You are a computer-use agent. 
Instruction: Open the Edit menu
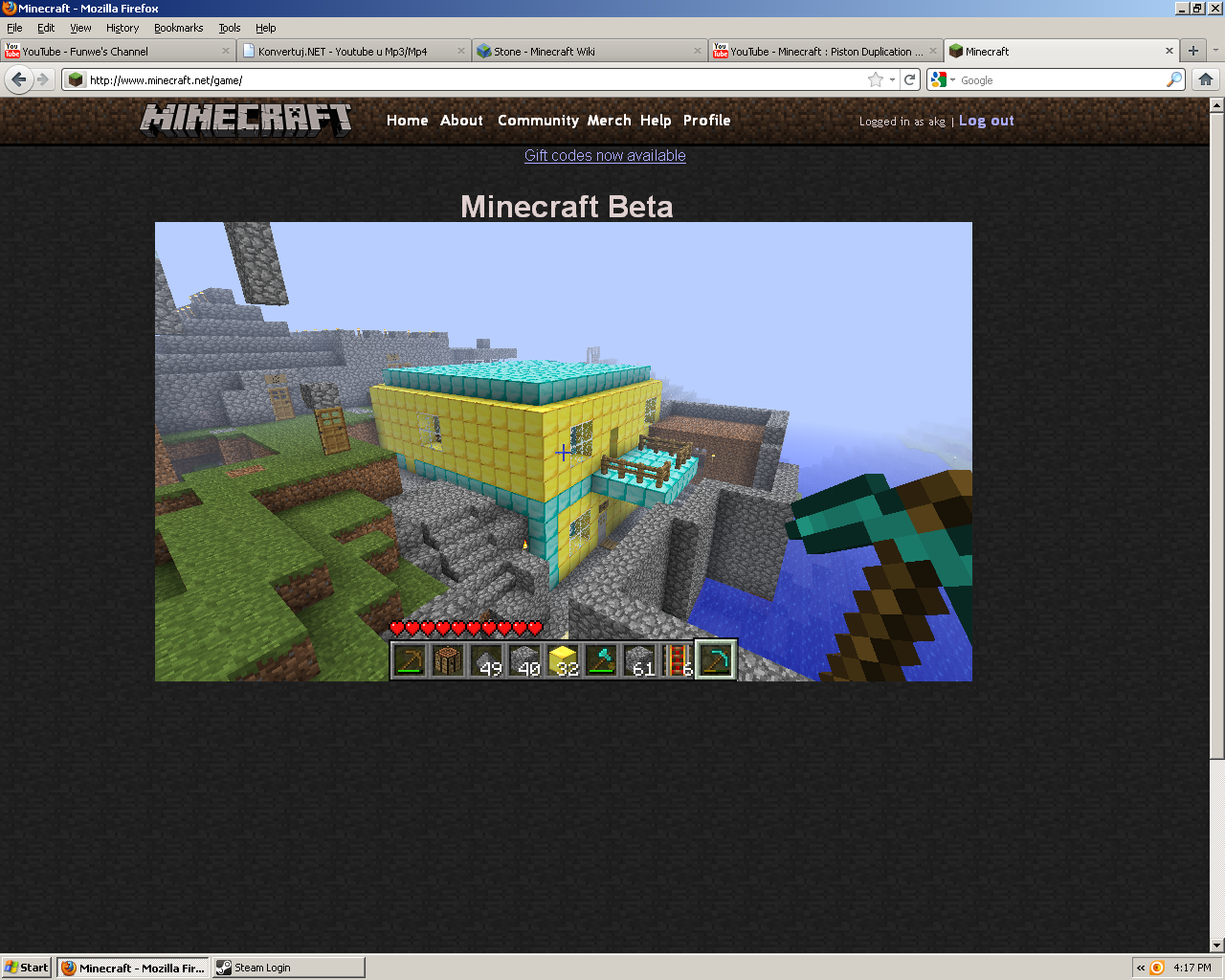46,28
